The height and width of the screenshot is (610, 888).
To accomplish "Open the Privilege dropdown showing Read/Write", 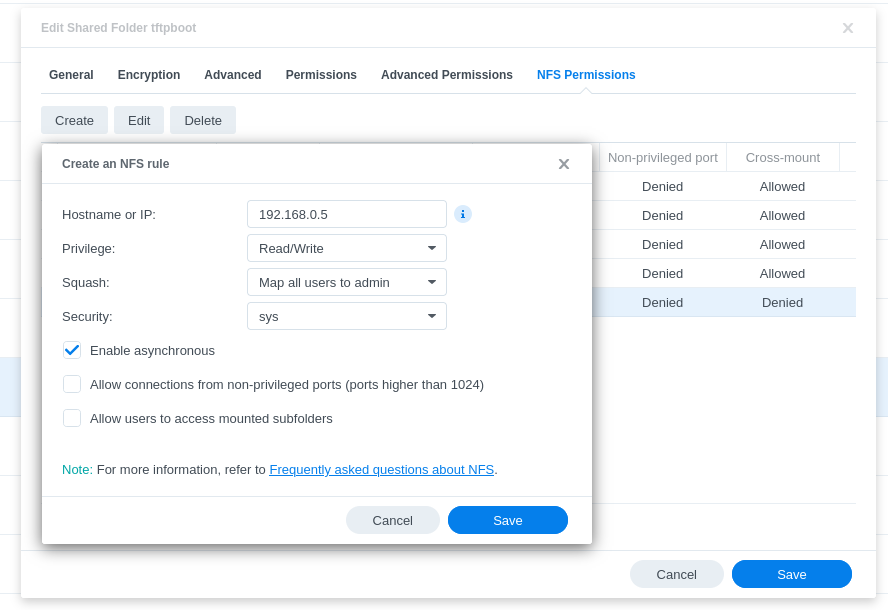I will click(347, 248).
